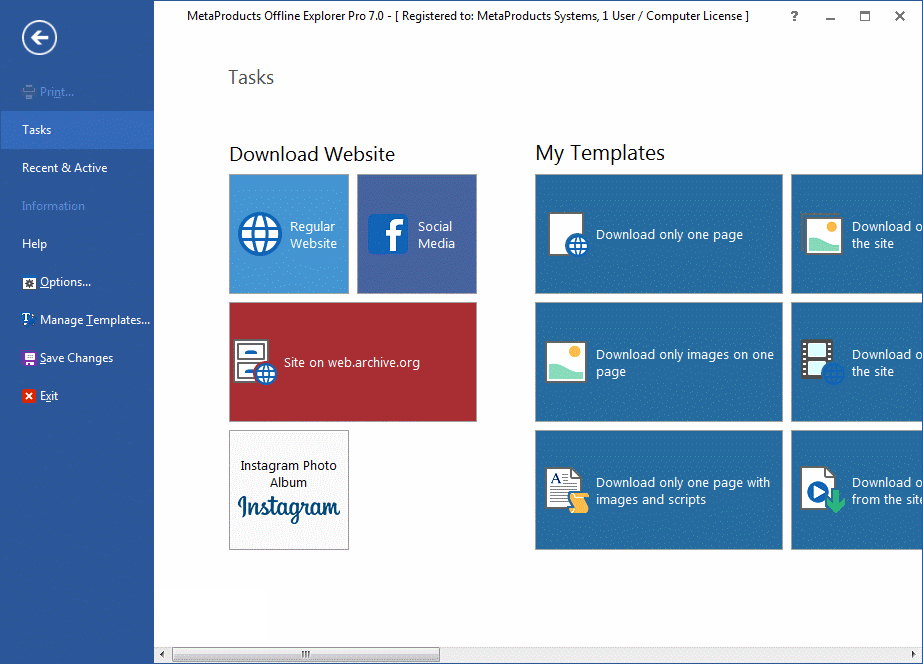The width and height of the screenshot is (923, 664).
Task: Click the picture icon for images on one page
Action: point(566,362)
